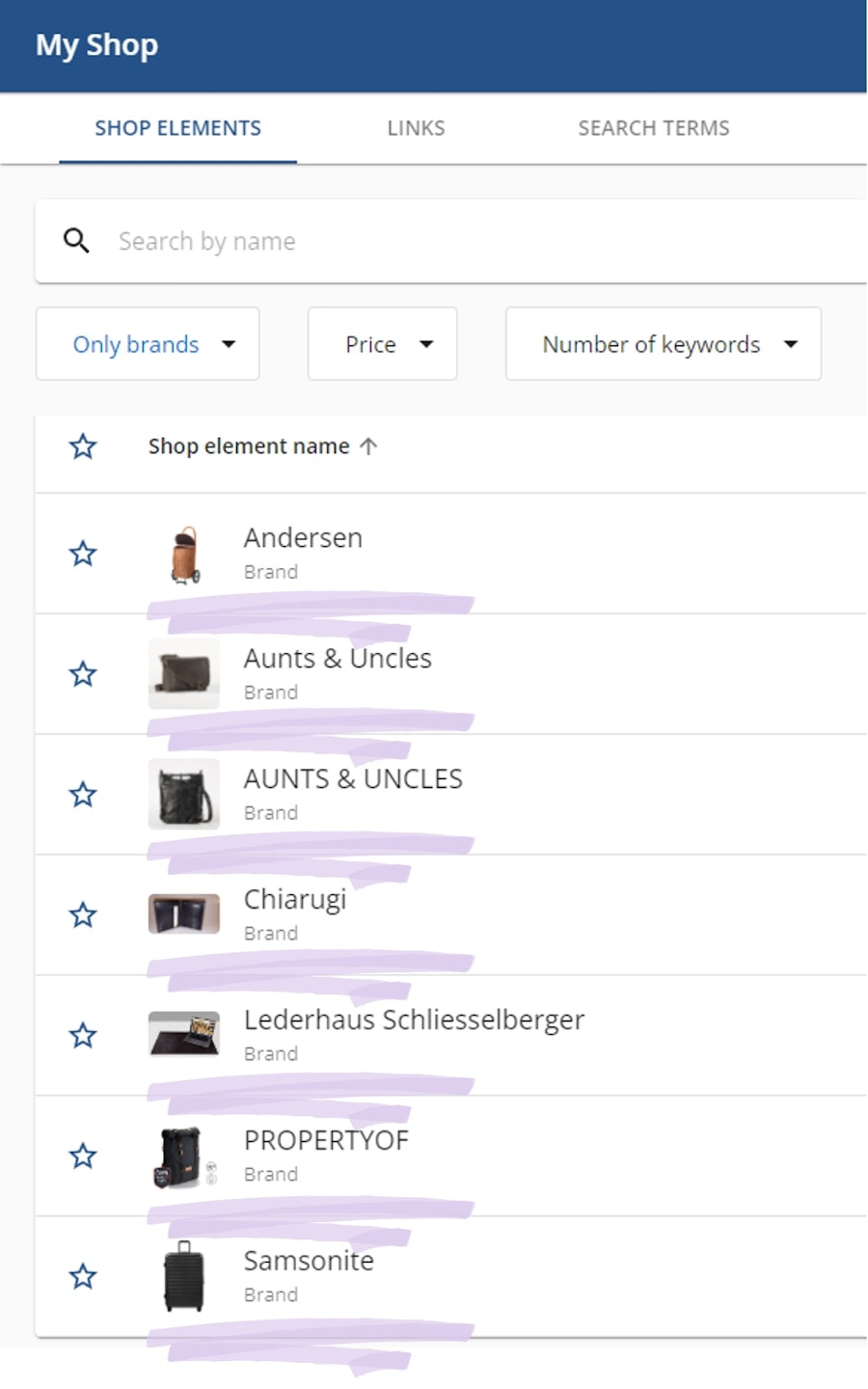Star the Chiarugi brand row

pyautogui.click(x=83, y=914)
